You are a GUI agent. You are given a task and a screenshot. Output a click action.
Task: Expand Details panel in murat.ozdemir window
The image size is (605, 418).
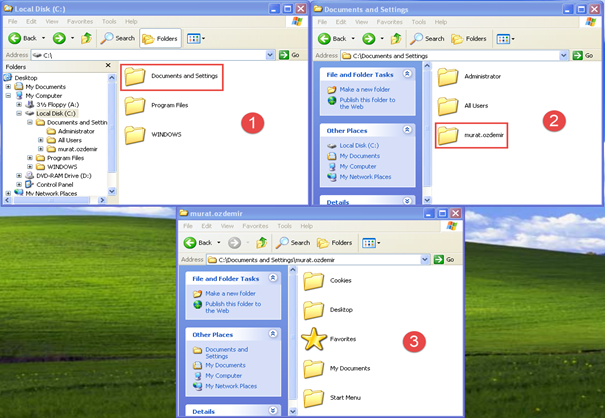coord(273,410)
